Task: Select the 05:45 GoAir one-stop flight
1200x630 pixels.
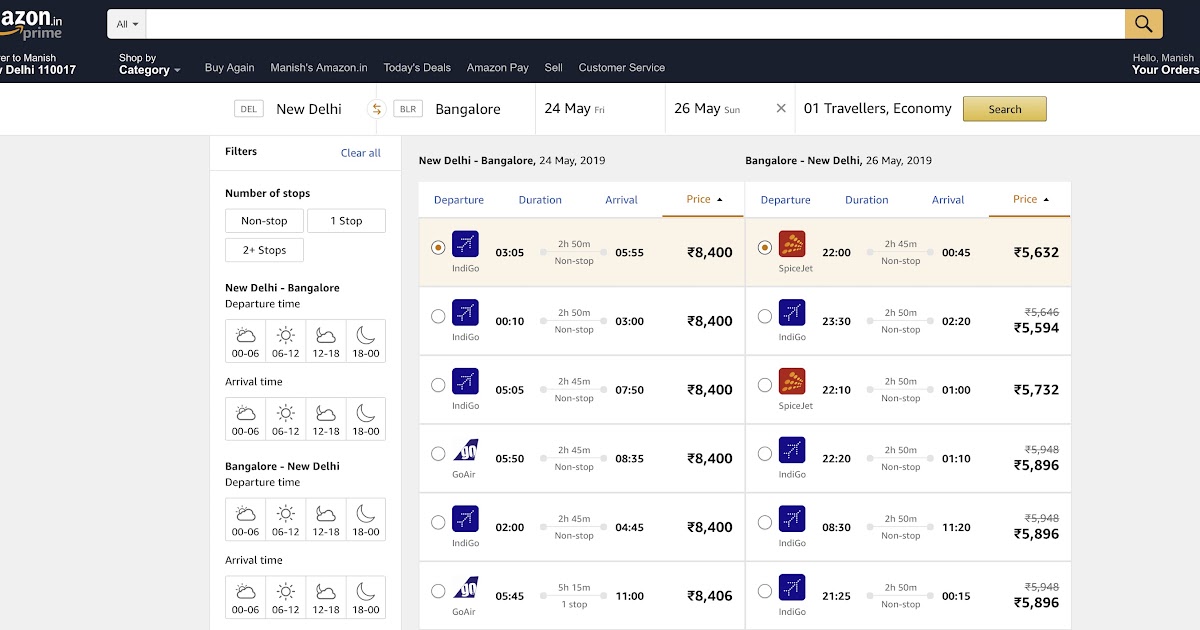Action: 438,591
